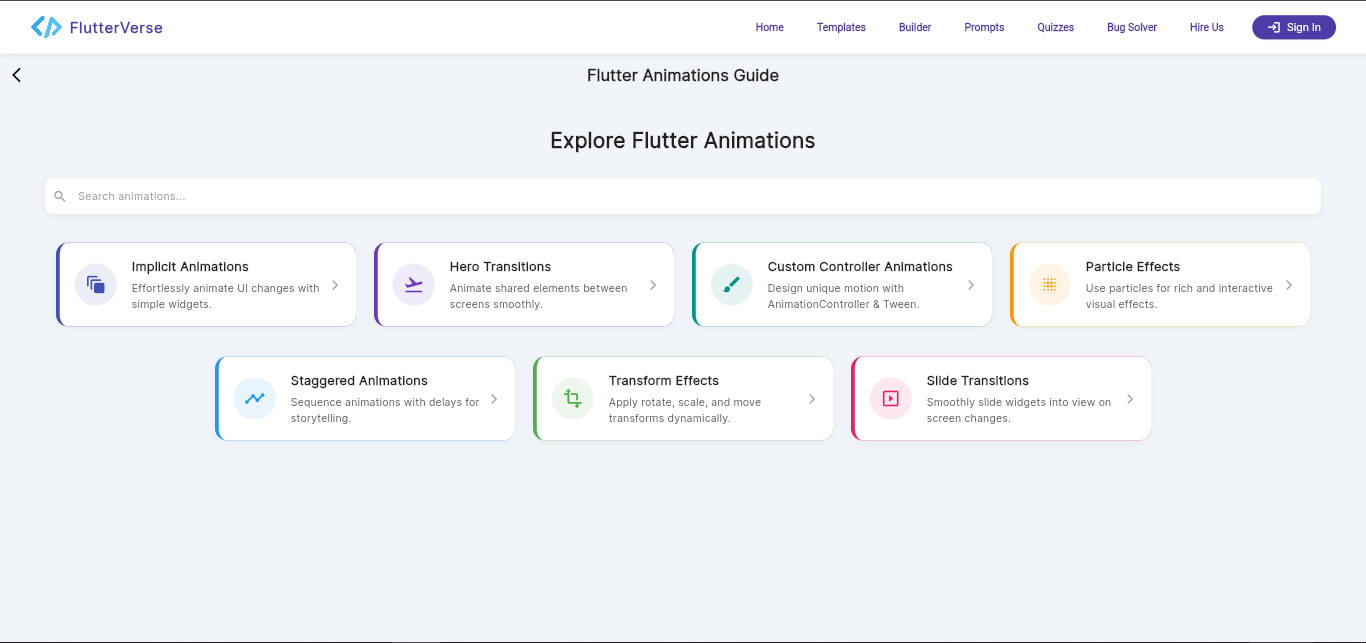1366x643 pixels.
Task: Click the Particle Effects dots icon
Action: pos(1049,284)
